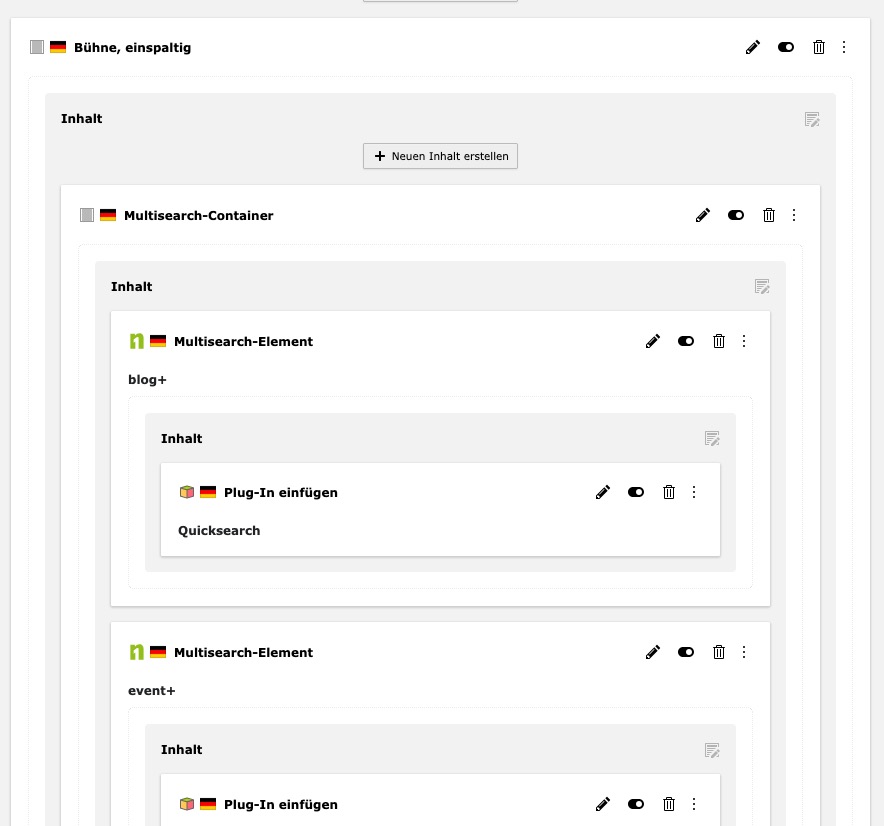884x826 pixels.
Task: Delete the Multisearch-Container element
Action: tap(768, 215)
